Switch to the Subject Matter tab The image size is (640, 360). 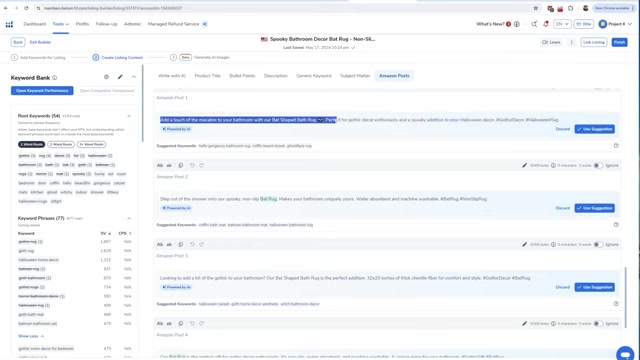pos(355,76)
